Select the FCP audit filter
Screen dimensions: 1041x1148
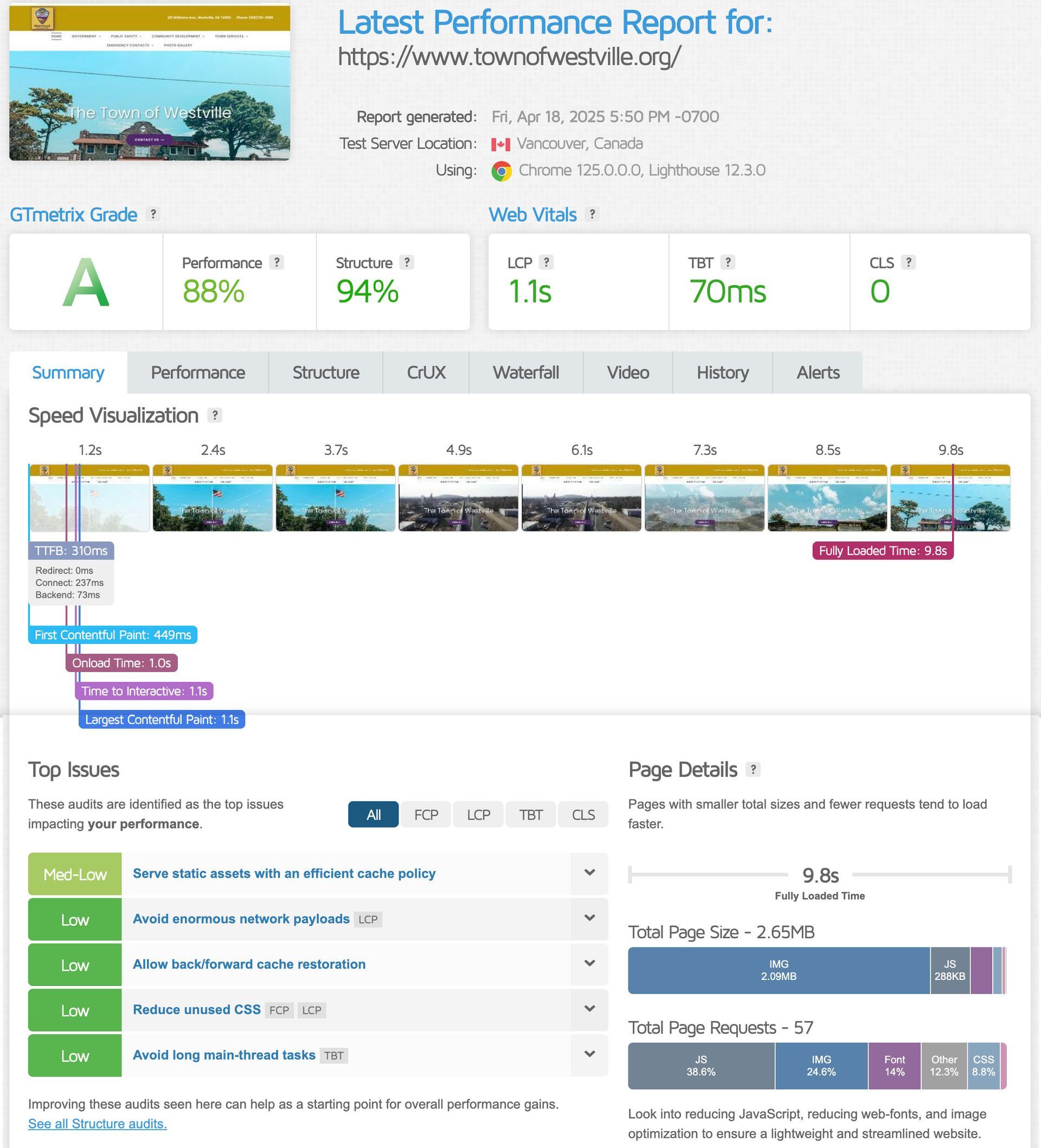click(426, 814)
